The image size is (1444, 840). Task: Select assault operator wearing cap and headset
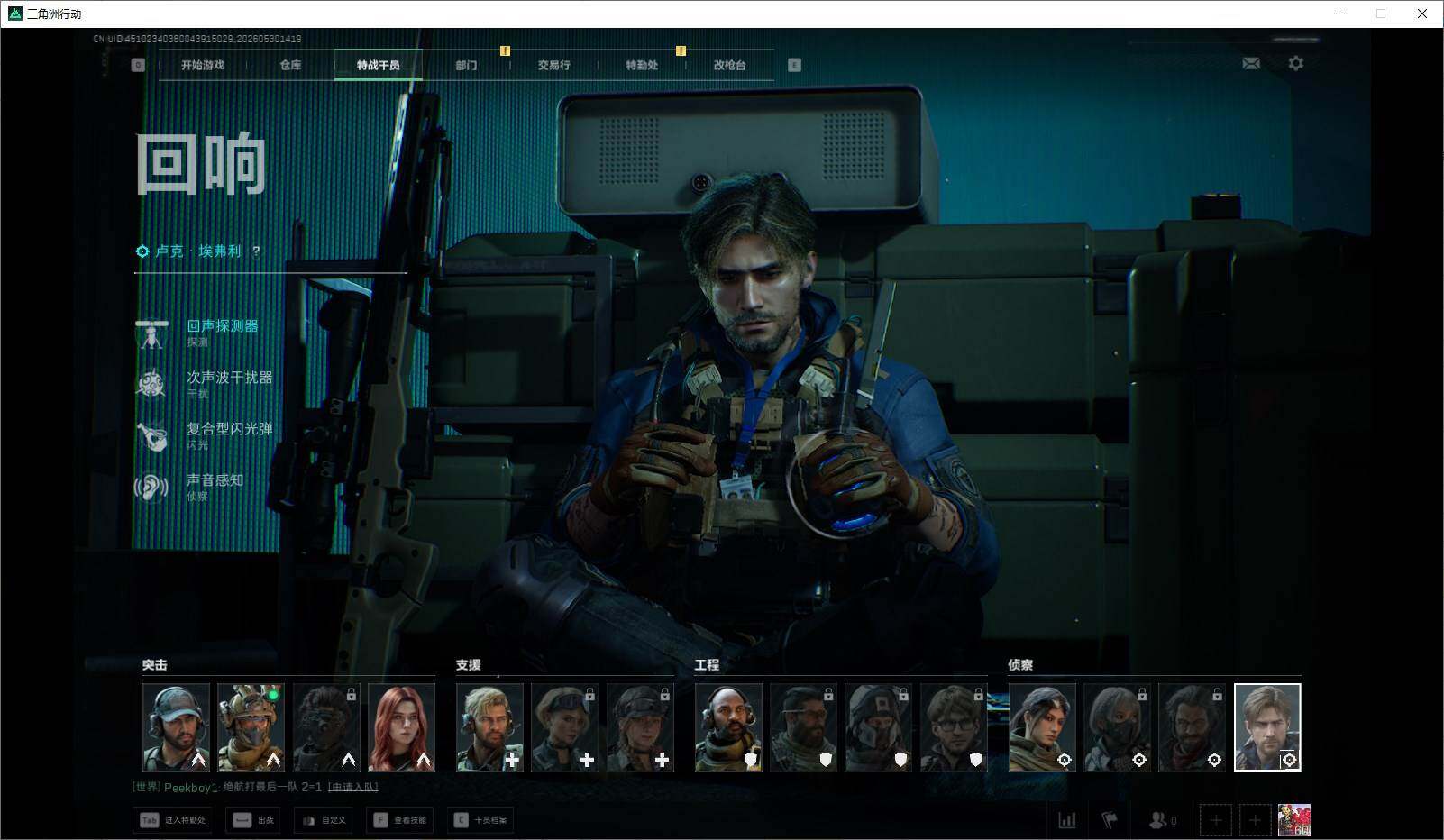(176, 727)
